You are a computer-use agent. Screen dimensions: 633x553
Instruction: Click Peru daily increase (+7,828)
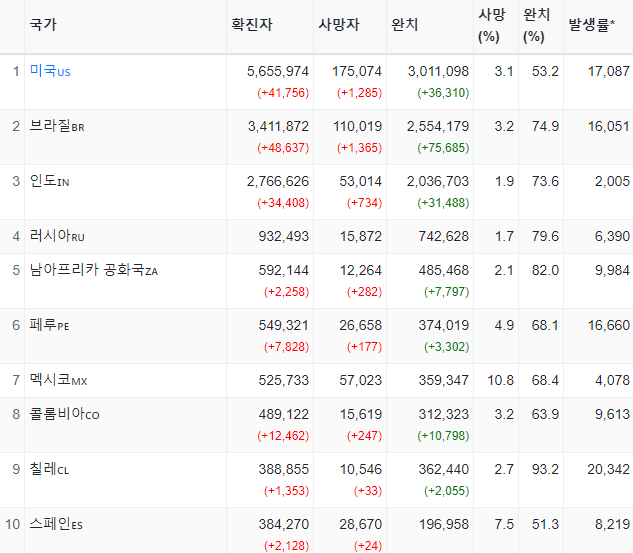pyautogui.click(x=286, y=347)
